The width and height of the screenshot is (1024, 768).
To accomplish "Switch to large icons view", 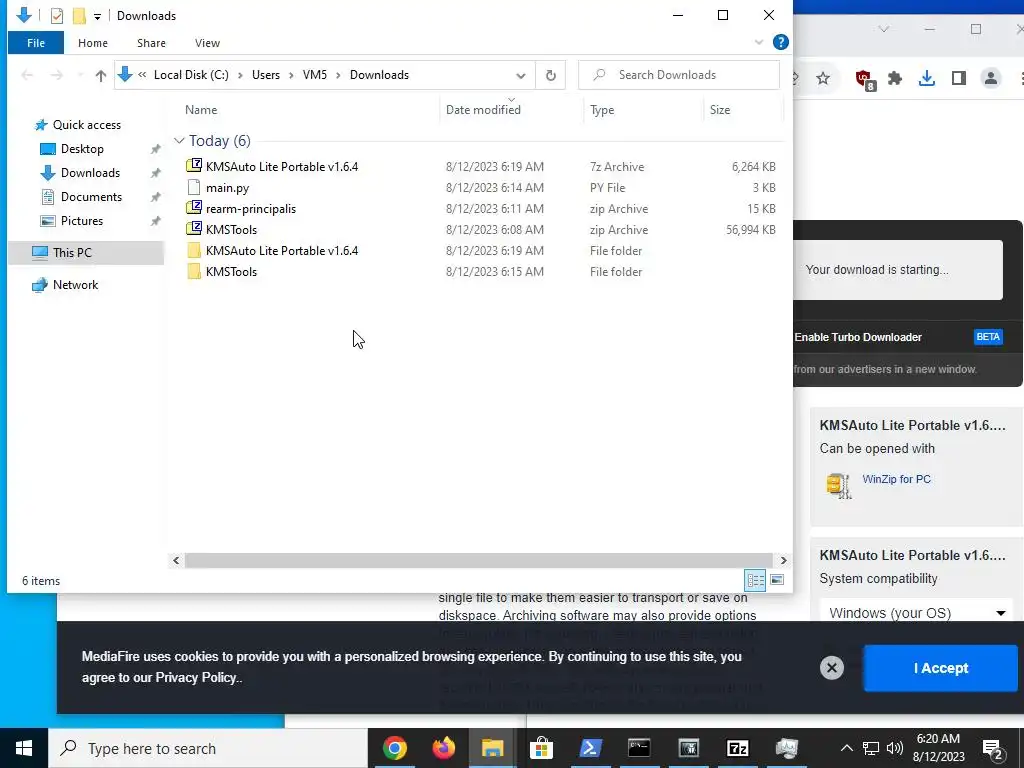I will pos(776,580).
